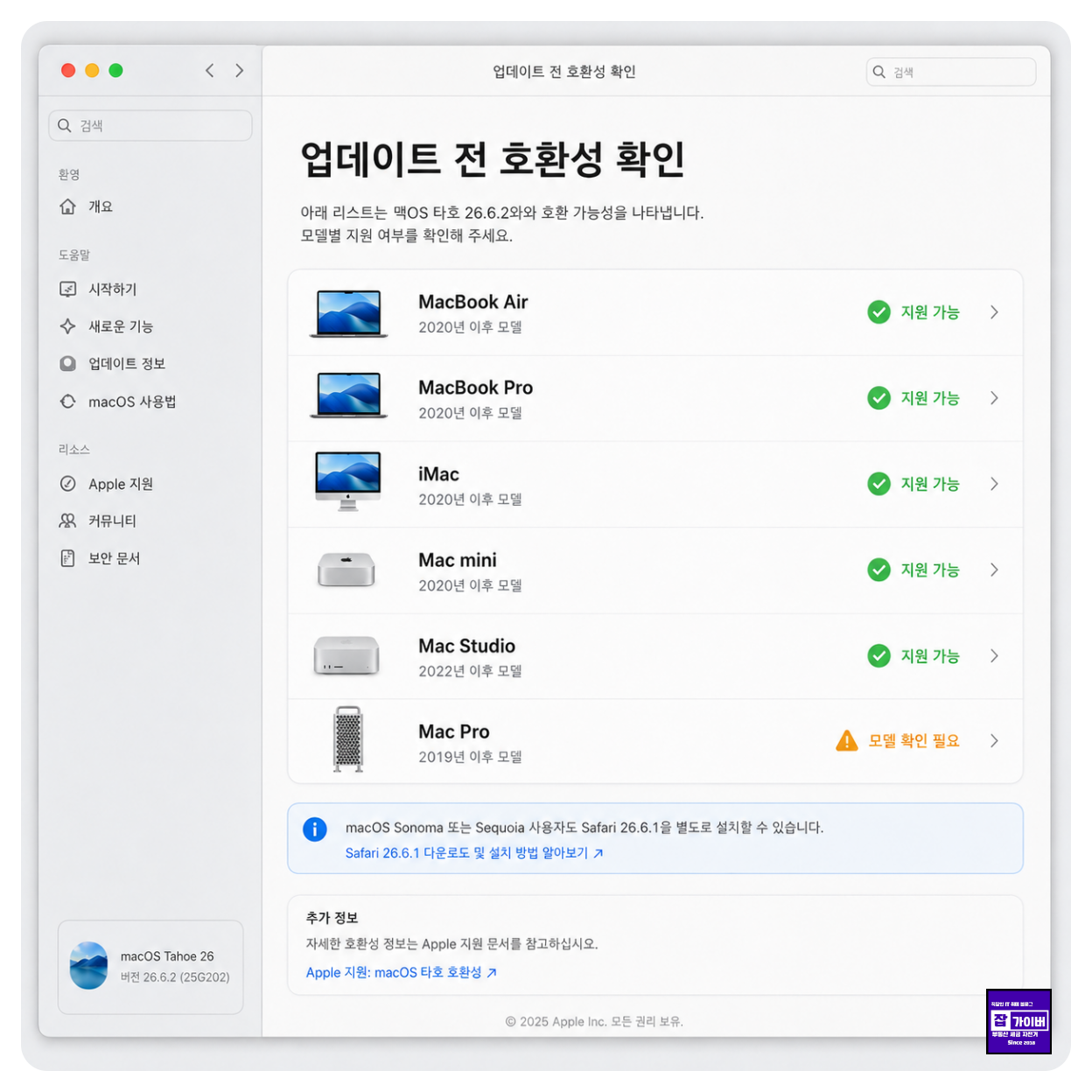Click the Mac Studio device thumbnail

346,655
